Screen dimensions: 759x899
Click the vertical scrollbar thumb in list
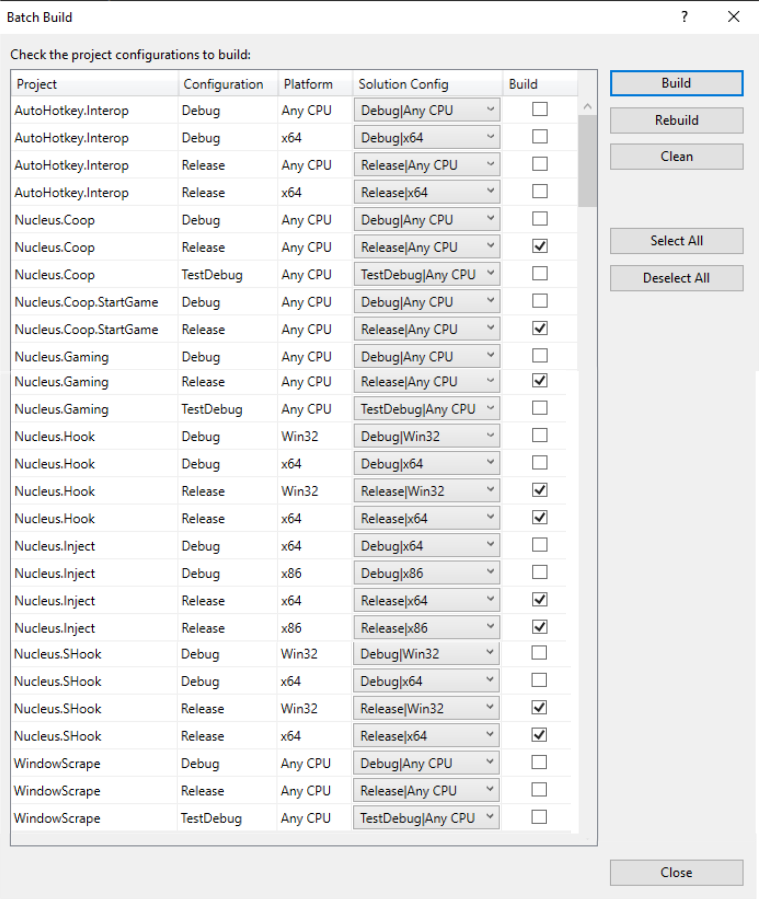click(587, 160)
